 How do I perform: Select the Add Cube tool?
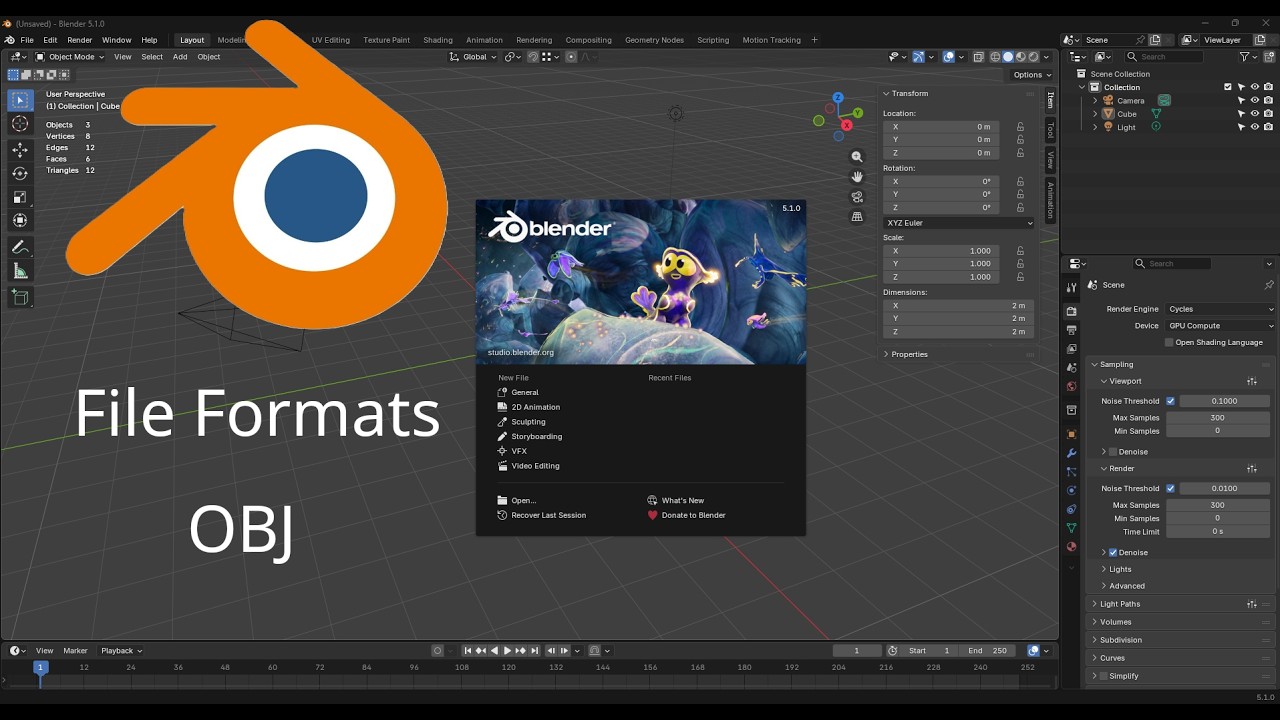click(x=20, y=297)
